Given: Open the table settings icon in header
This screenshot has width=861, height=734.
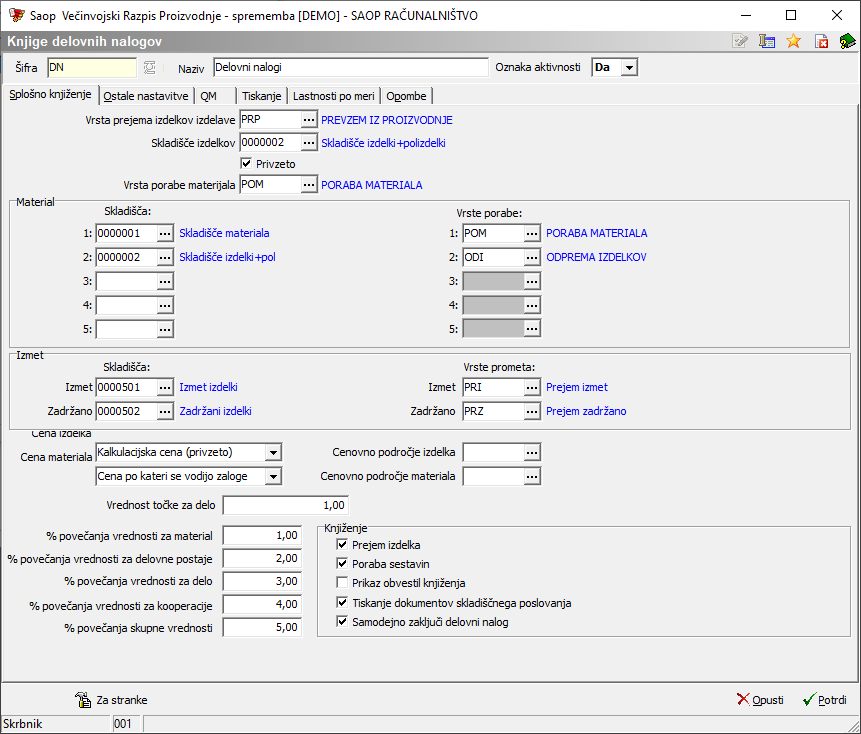Looking at the screenshot, I should pyautogui.click(x=767, y=41).
